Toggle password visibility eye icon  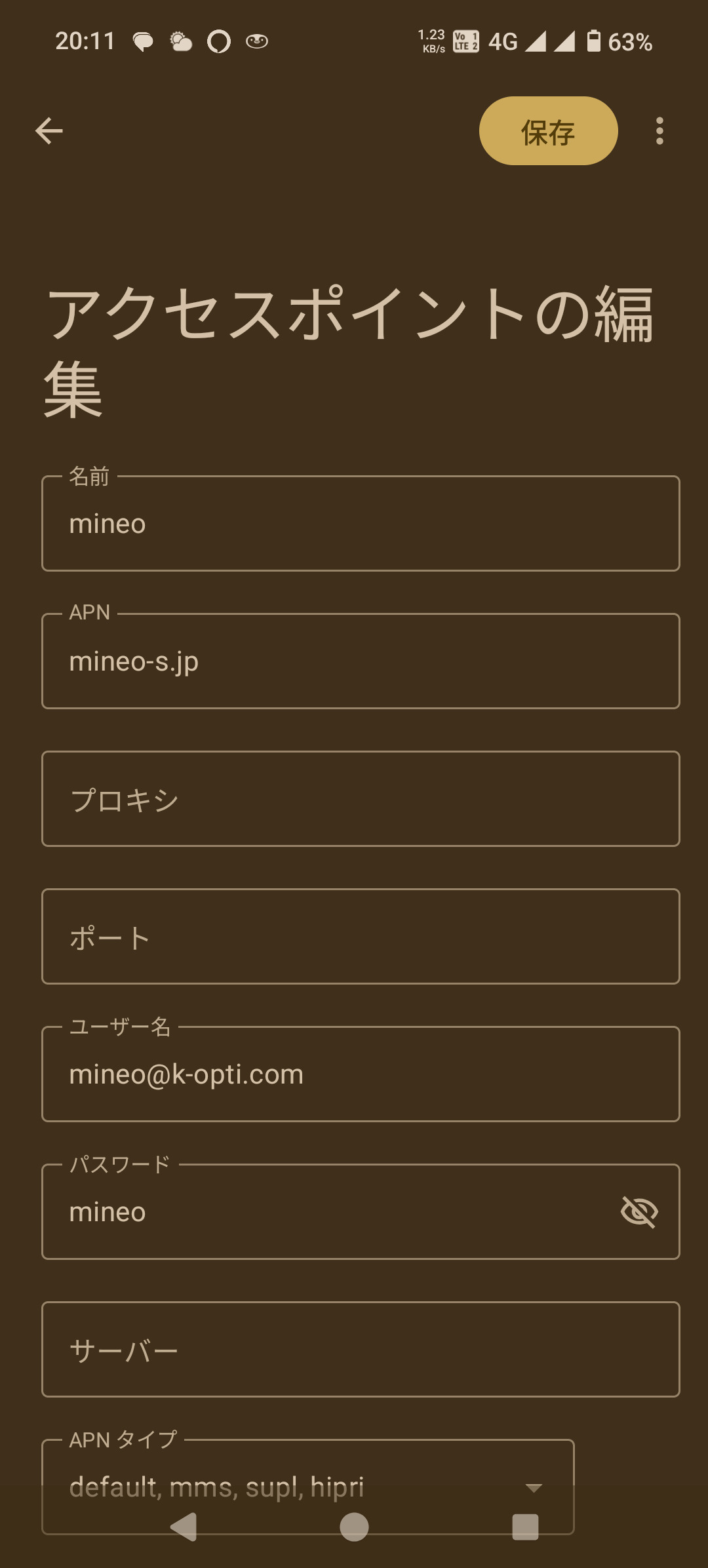(x=639, y=1211)
